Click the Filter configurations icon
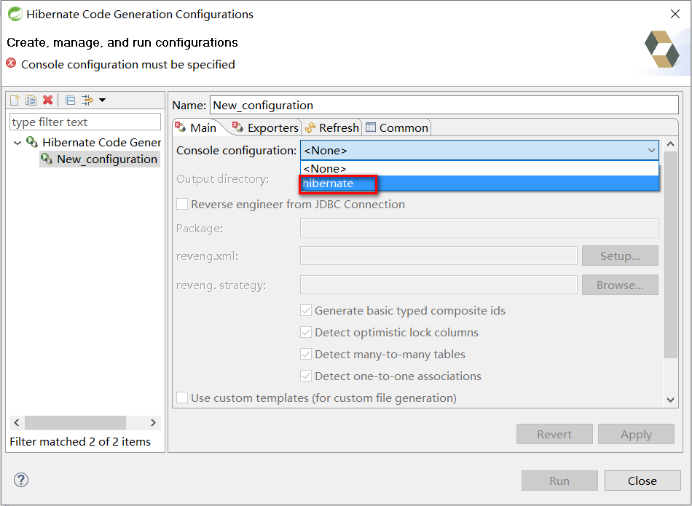 point(87,100)
